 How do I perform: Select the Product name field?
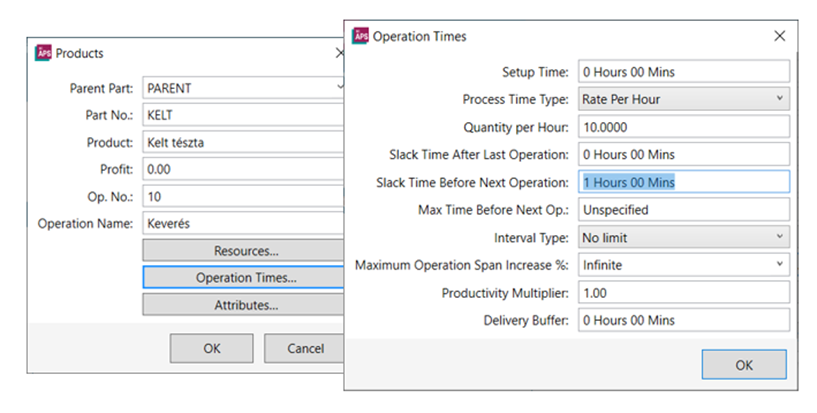243,142
